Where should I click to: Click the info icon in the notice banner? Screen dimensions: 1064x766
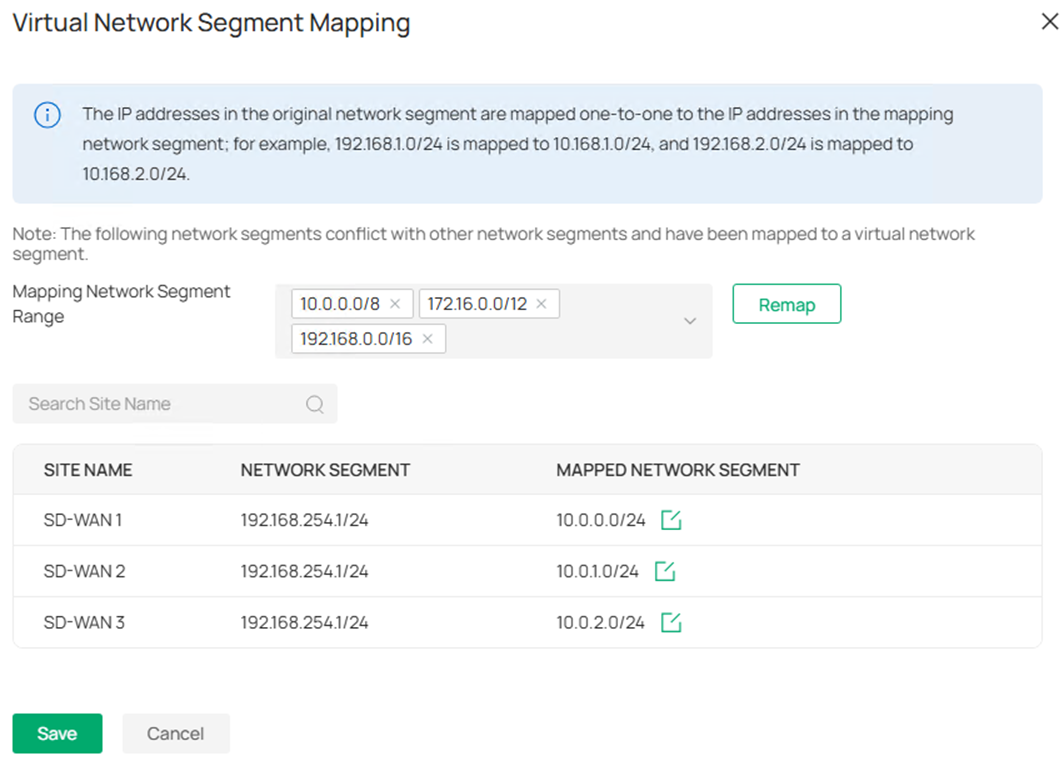coord(46,115)
